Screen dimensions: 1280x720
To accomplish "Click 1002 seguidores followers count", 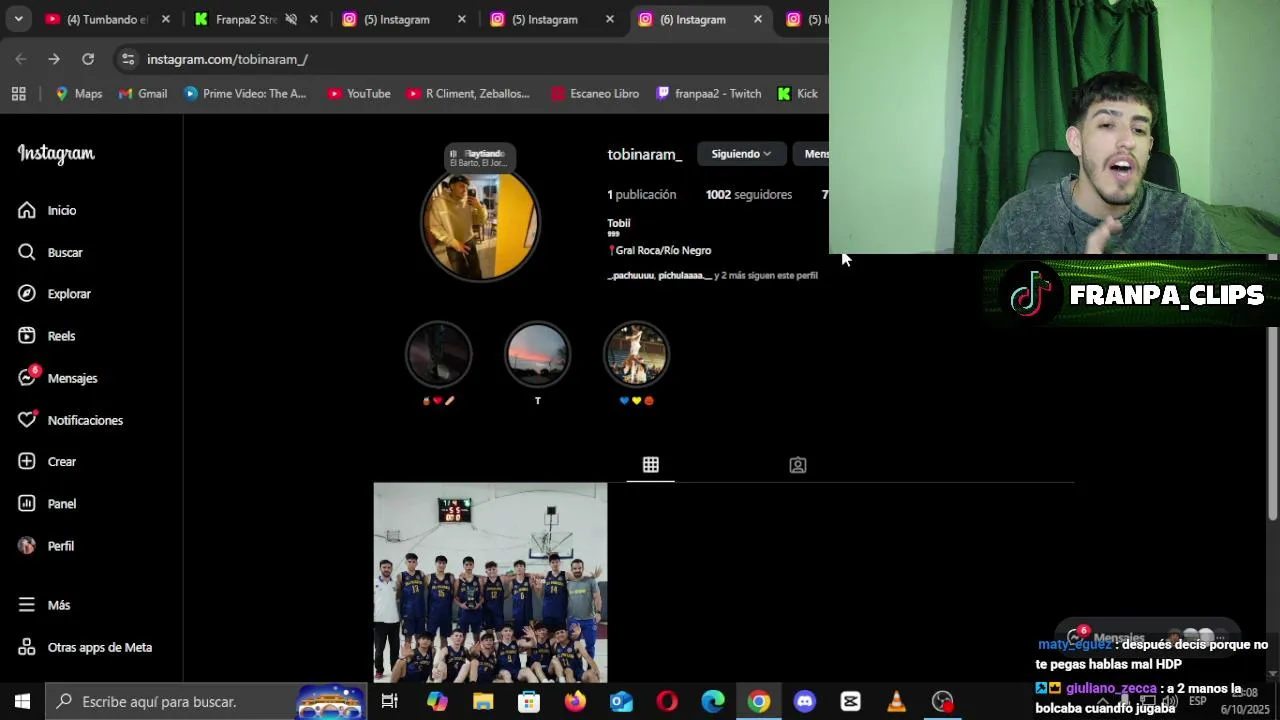I will (749, 195).
